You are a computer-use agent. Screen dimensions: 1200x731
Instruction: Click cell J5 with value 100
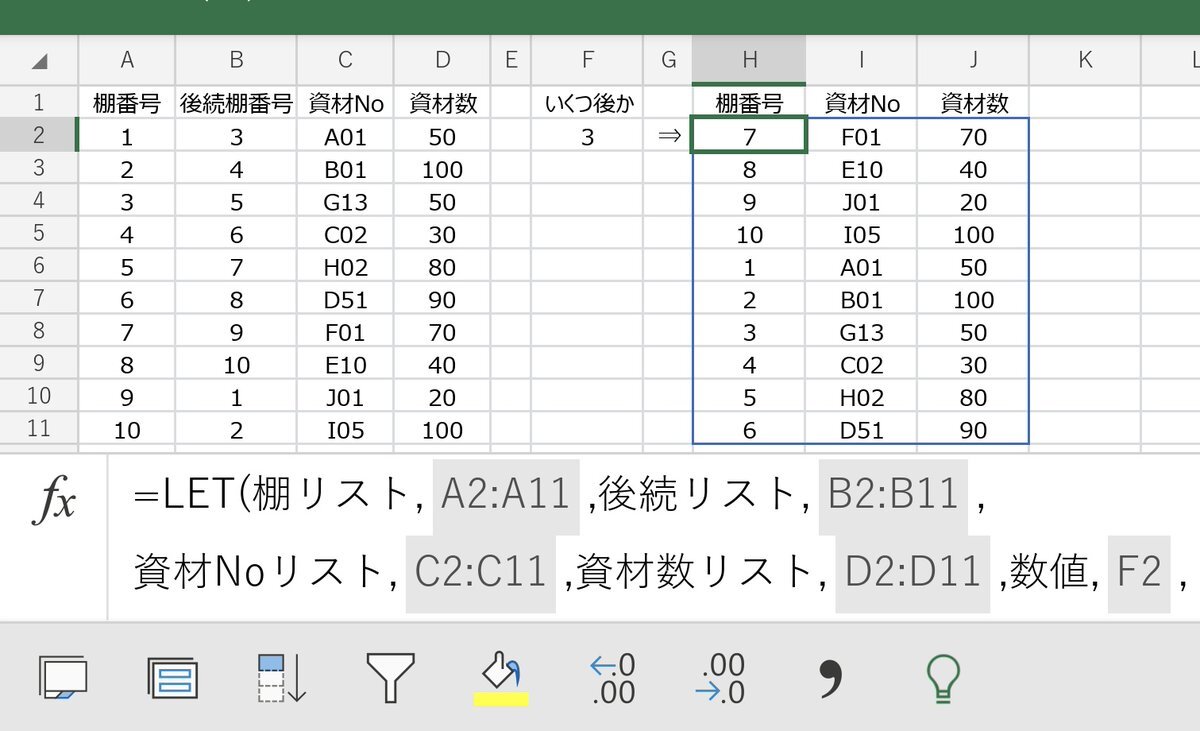click(x=974, y=233)
